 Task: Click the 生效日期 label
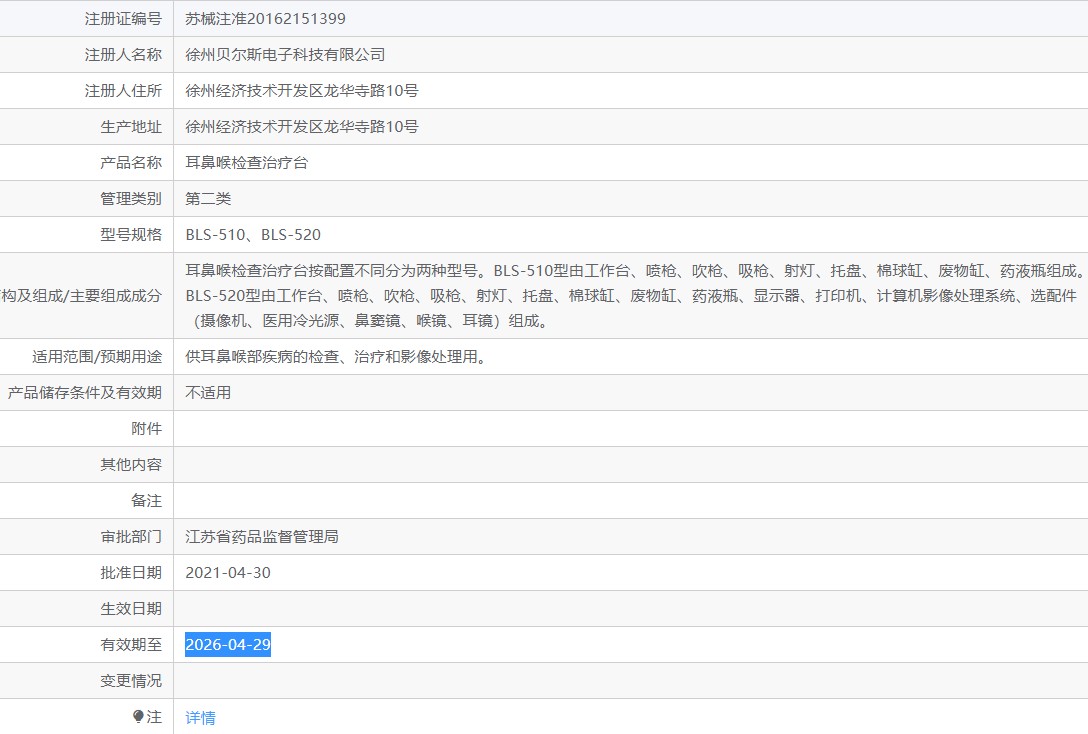coord(130,609)
